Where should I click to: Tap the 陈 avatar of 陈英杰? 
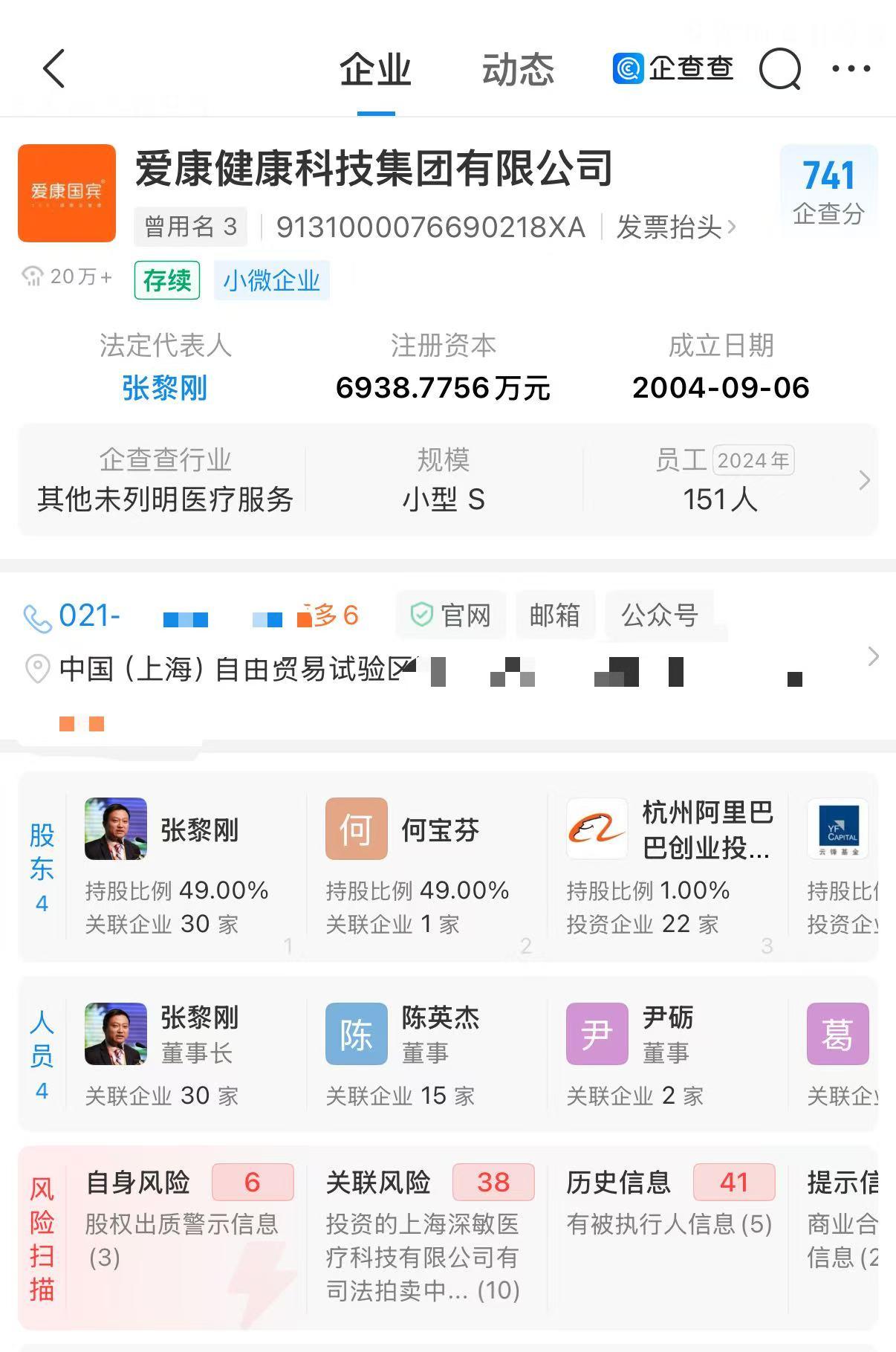(x=357, y=1034)
